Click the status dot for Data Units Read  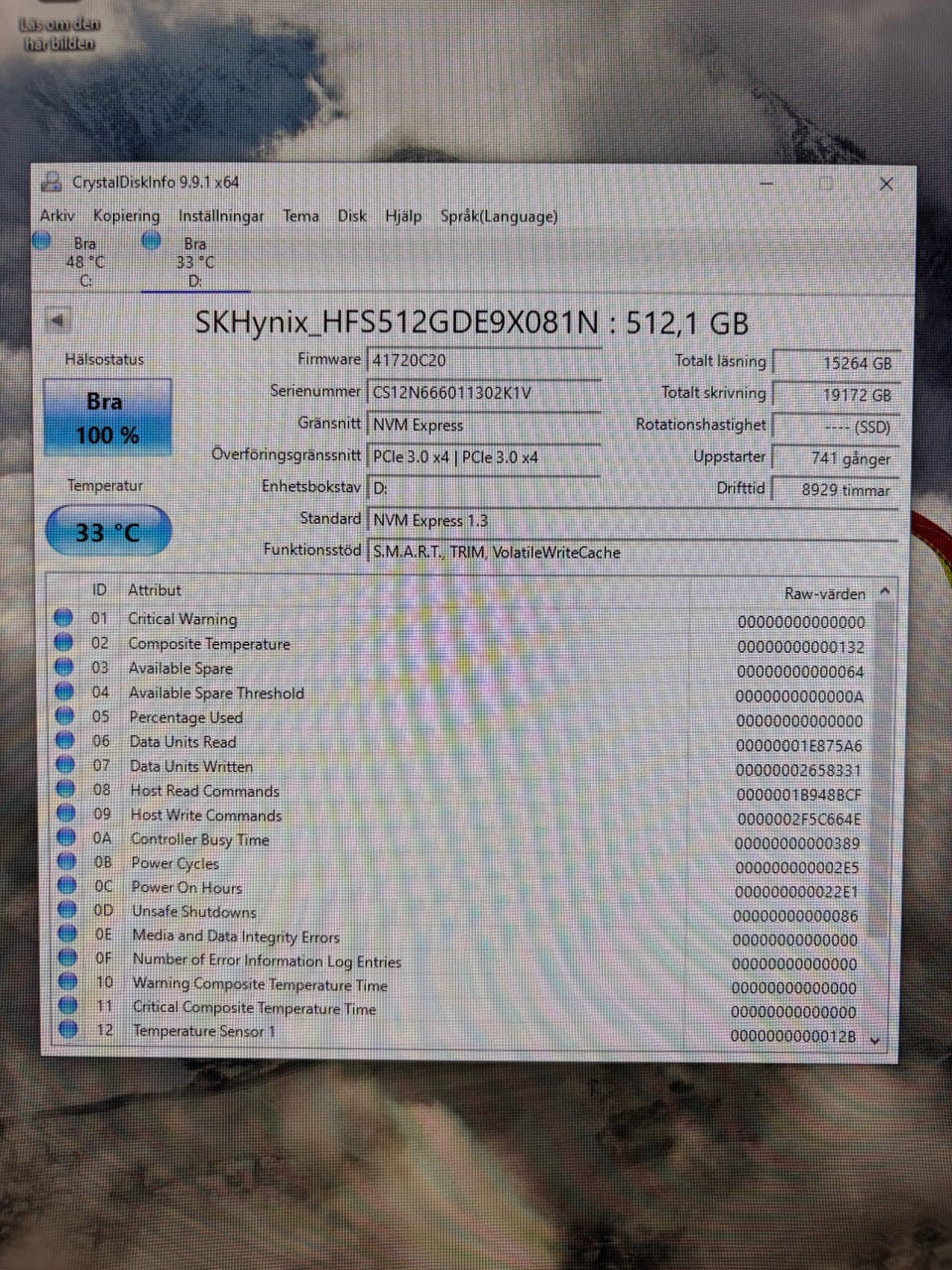click(x=65, y=740)
